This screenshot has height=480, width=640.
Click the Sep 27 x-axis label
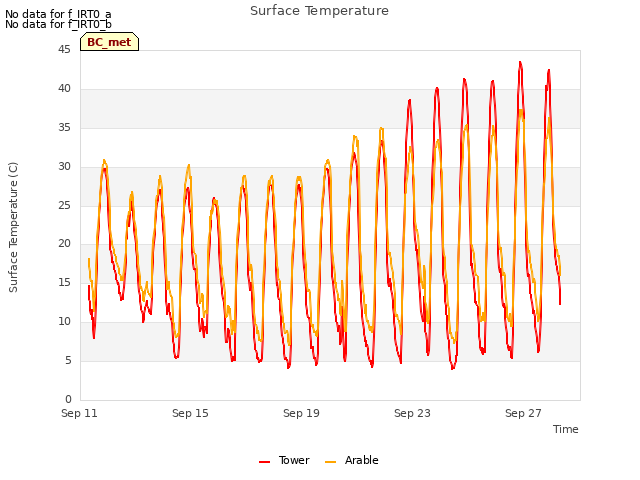pos(523,413)
